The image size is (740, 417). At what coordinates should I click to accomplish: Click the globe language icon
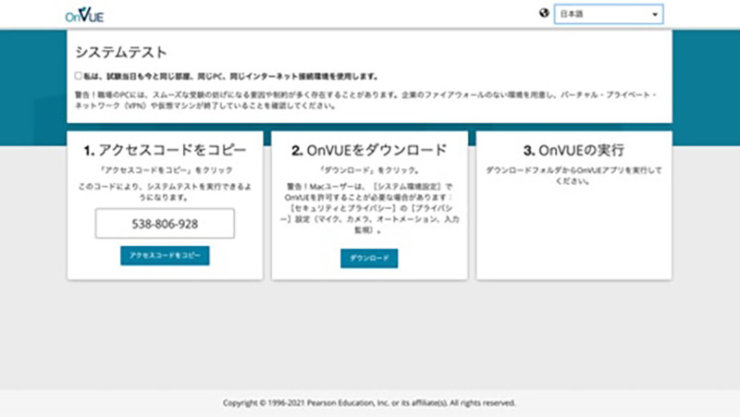544,13
